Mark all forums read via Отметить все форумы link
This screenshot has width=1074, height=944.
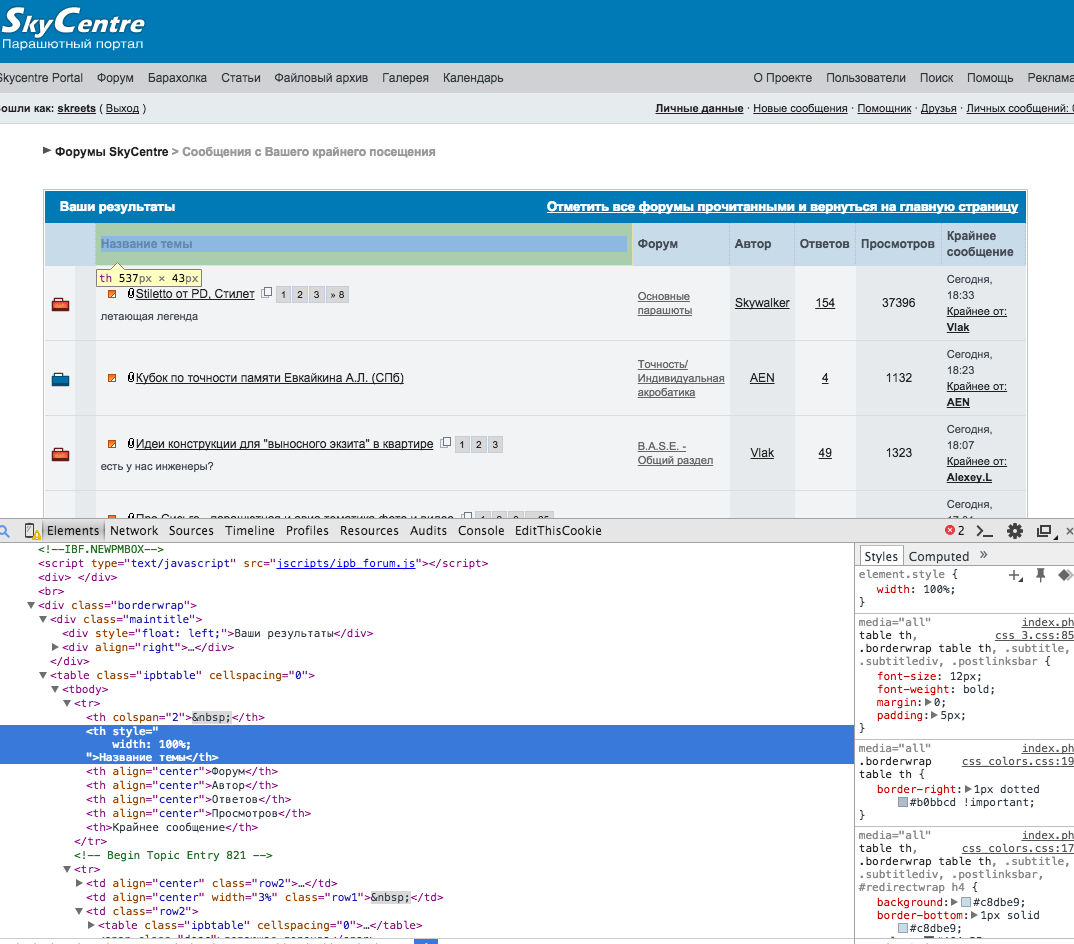click(782, 207)
